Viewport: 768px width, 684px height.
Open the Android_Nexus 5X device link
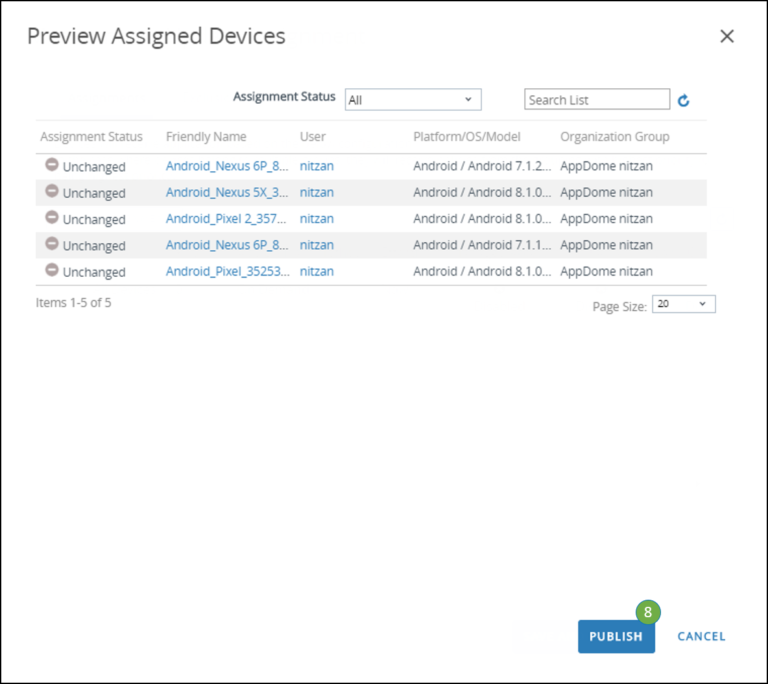pyautogui.click(x=227, y=192)
